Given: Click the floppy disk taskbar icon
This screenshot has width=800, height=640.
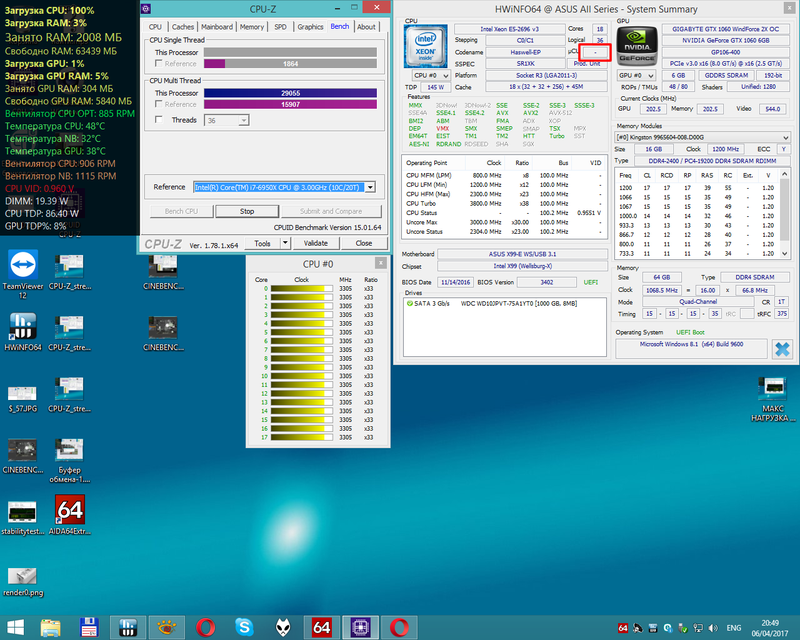Looking at the screenshot, I should tap(89, 628).
